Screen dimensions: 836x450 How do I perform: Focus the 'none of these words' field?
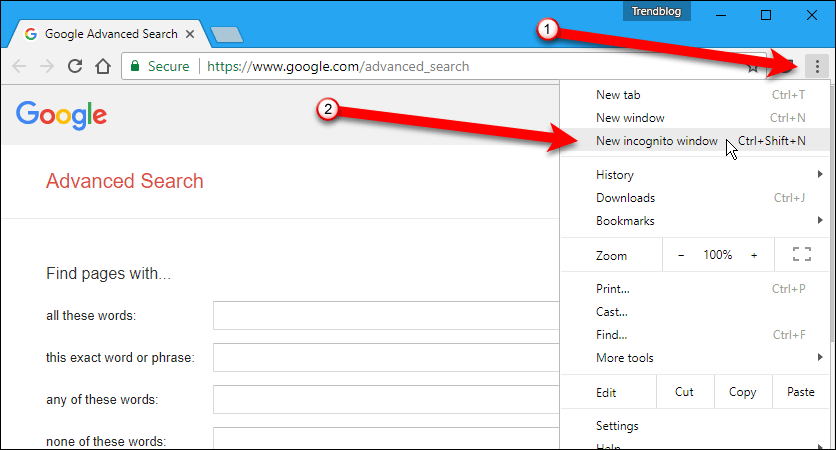[x=386, y=439]
